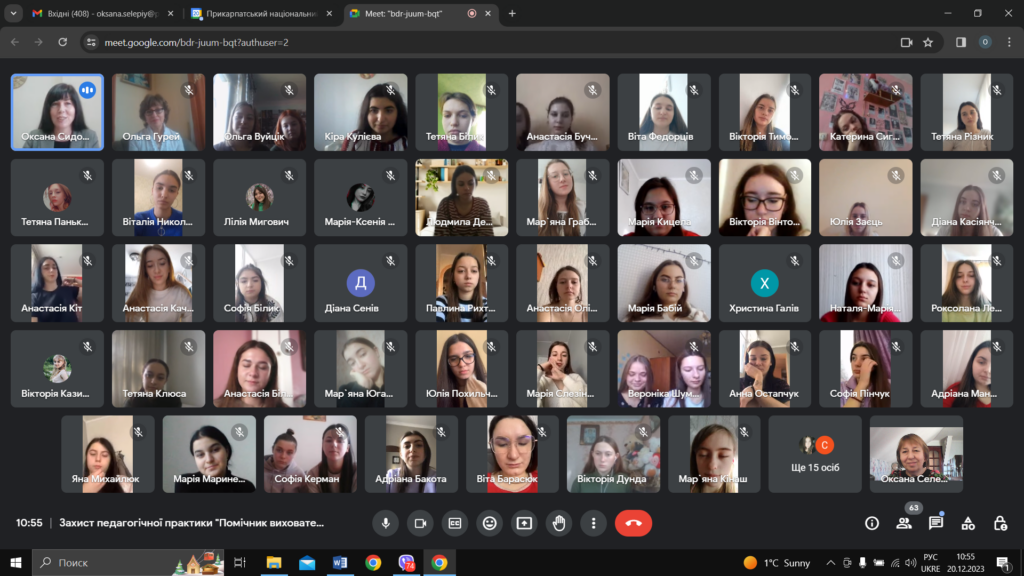Turn off the camera in the call
1024x576 pixels.
pos(420,523)
